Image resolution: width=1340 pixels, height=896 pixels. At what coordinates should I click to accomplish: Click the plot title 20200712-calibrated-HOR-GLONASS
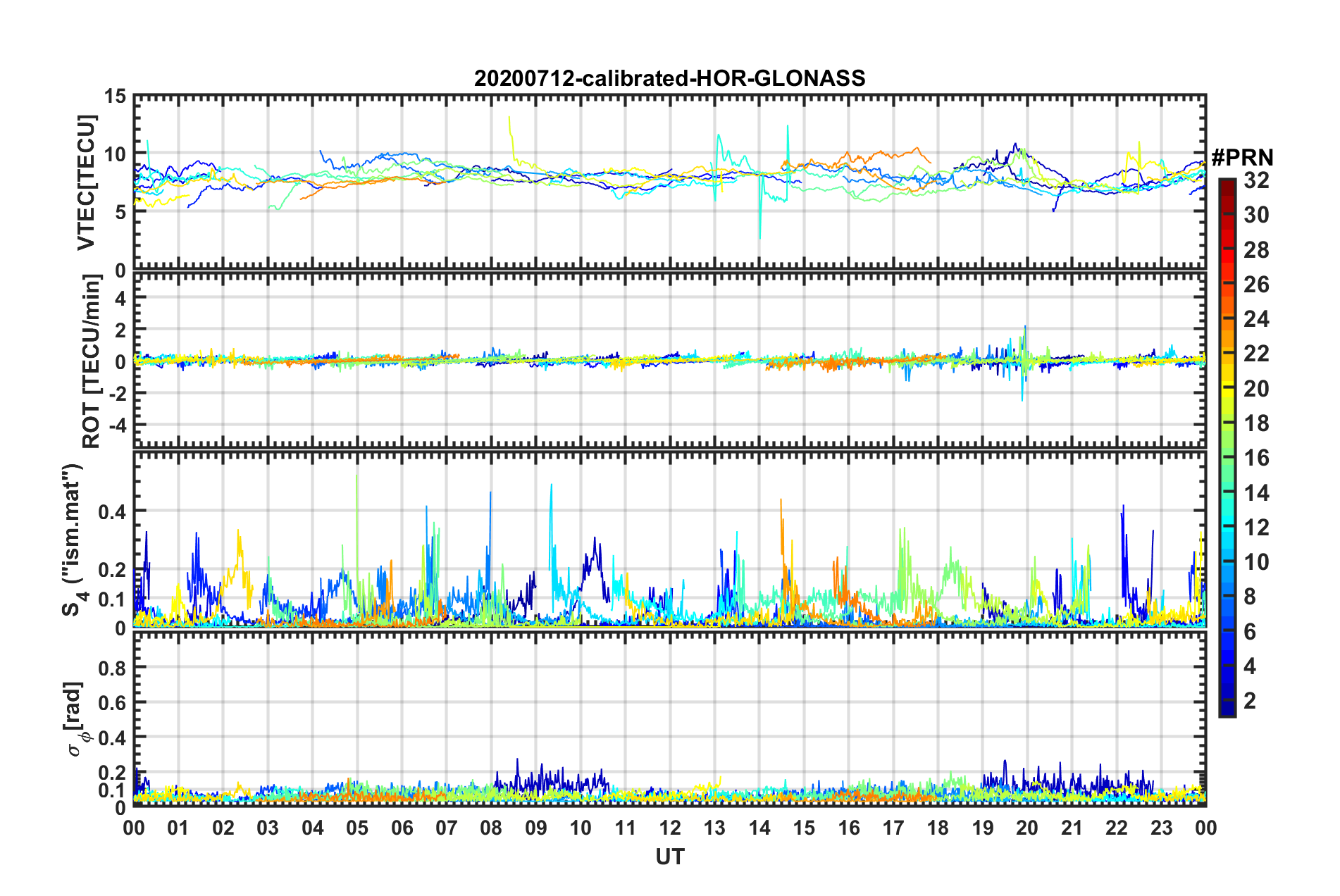[669, 78]
